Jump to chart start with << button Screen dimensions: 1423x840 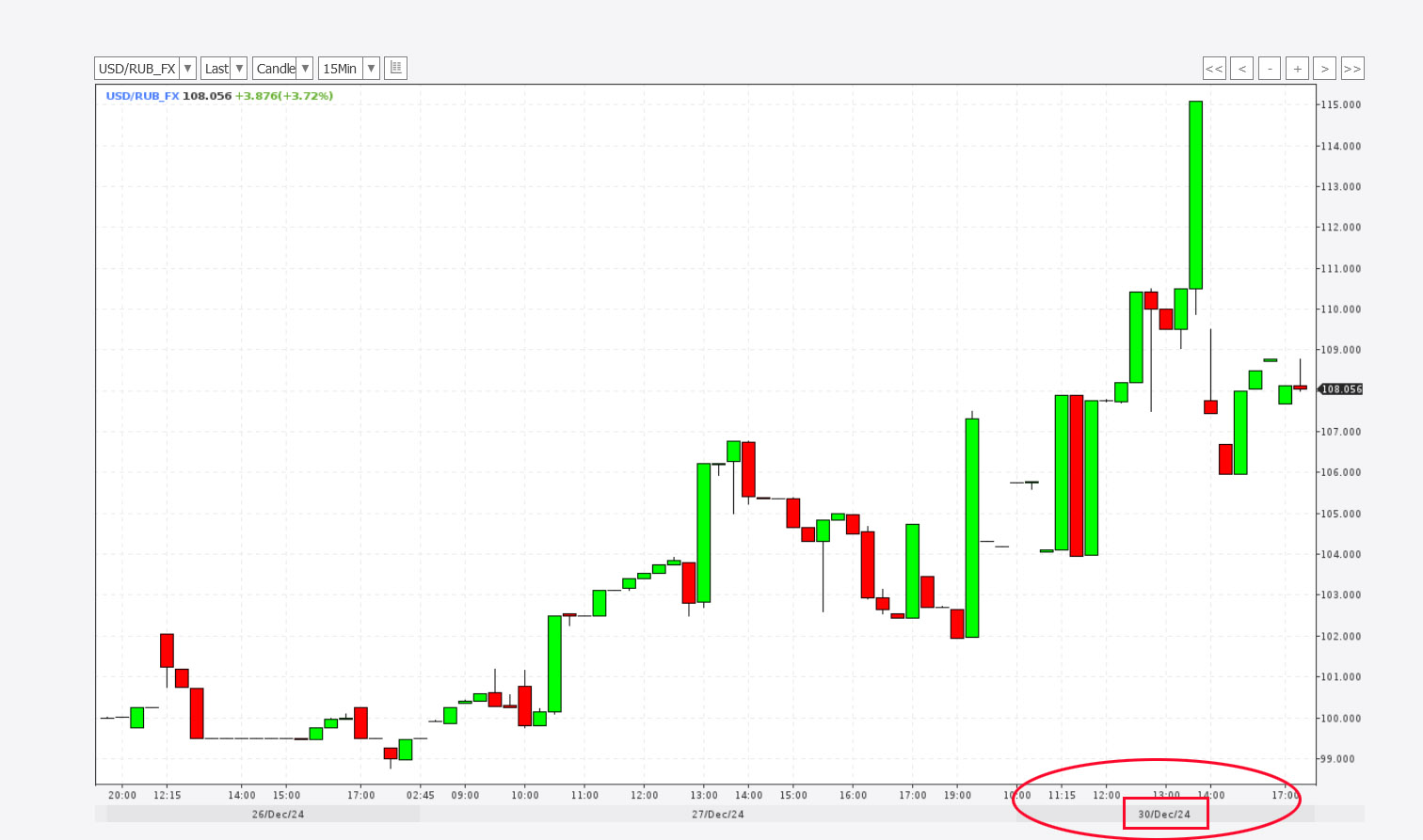pyautogui.click(x=1214, y=69)
